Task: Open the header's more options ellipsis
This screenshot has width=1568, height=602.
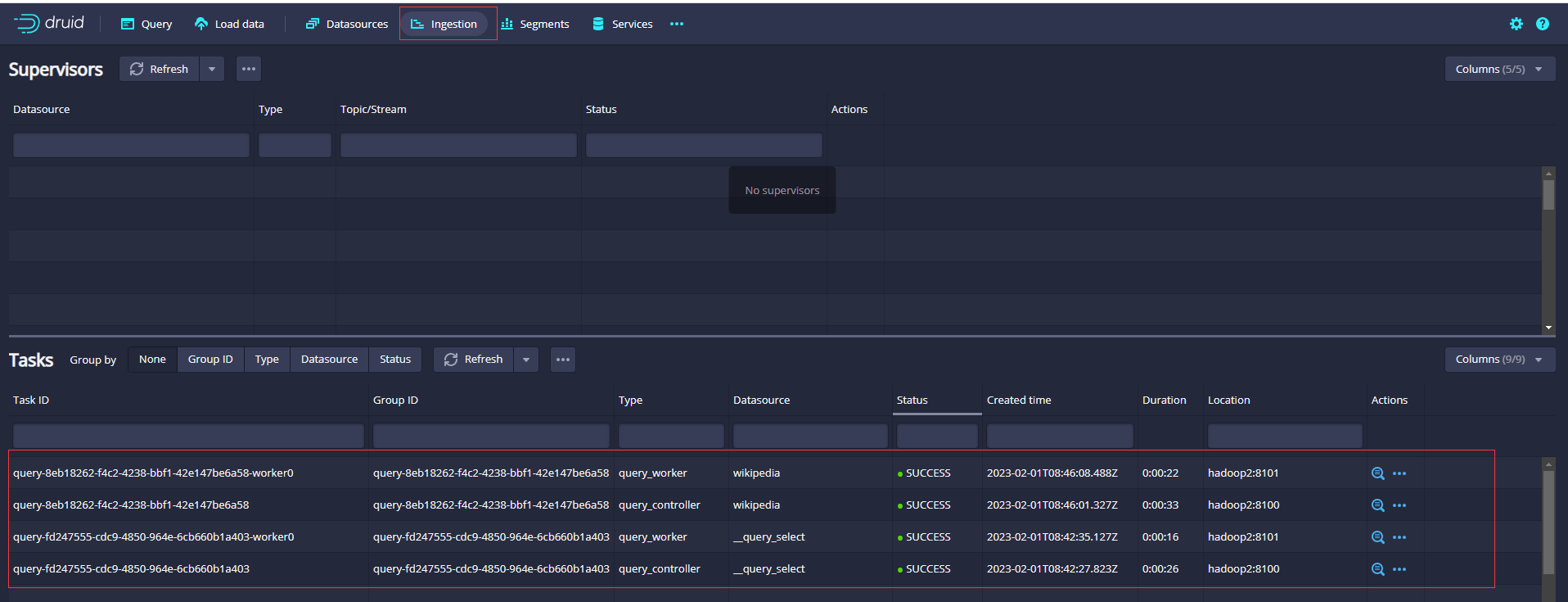Action: (x=677, y=24)
